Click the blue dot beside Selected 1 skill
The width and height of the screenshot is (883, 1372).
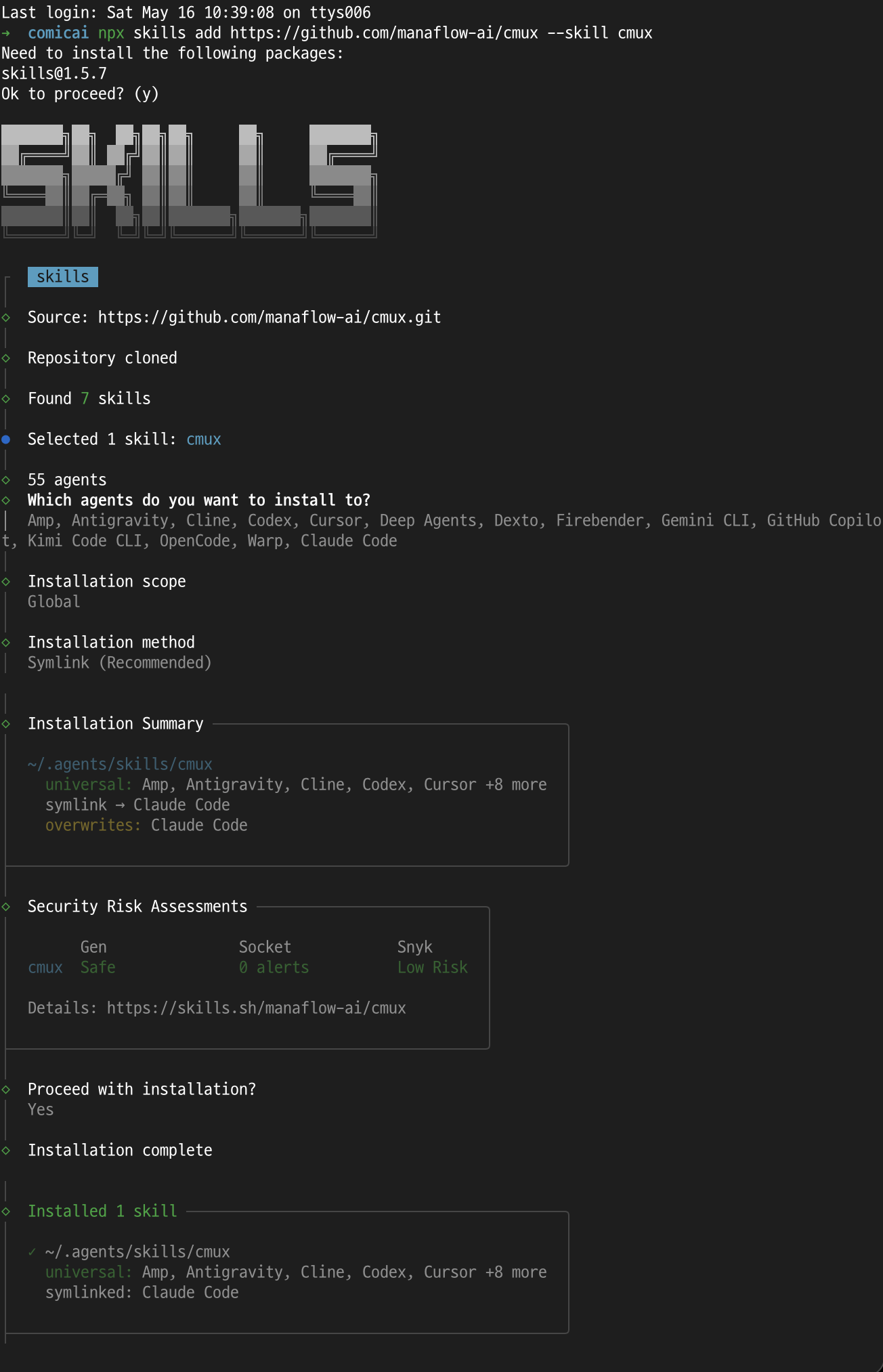point(6,440)
